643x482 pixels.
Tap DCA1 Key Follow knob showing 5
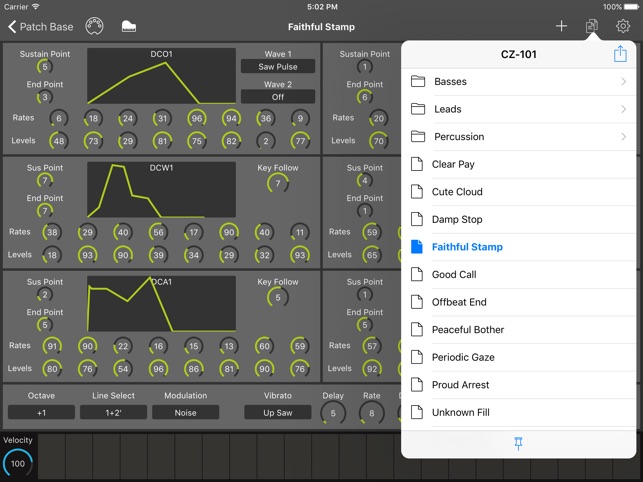[278, 297]
